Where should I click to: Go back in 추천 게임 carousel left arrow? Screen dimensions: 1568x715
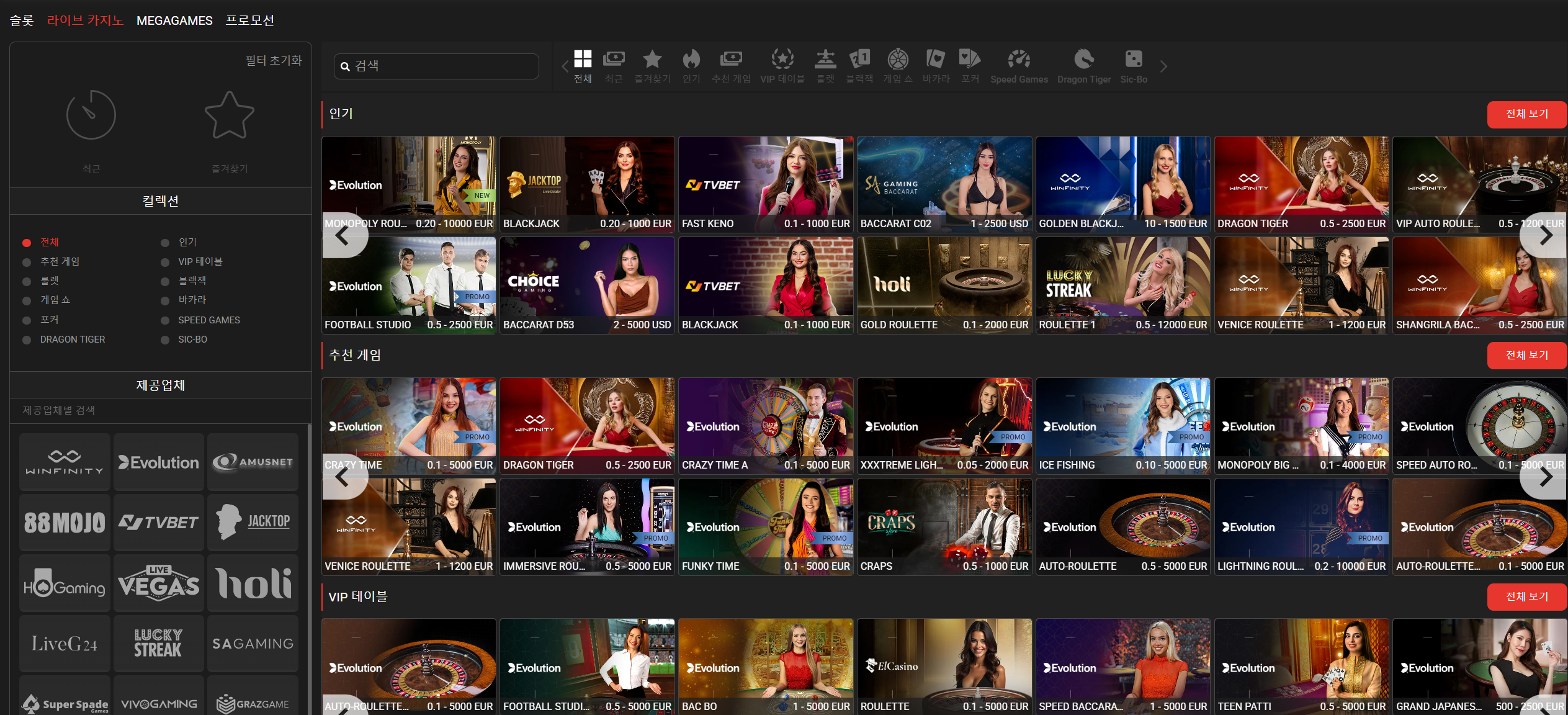click(x=343, y=477)
